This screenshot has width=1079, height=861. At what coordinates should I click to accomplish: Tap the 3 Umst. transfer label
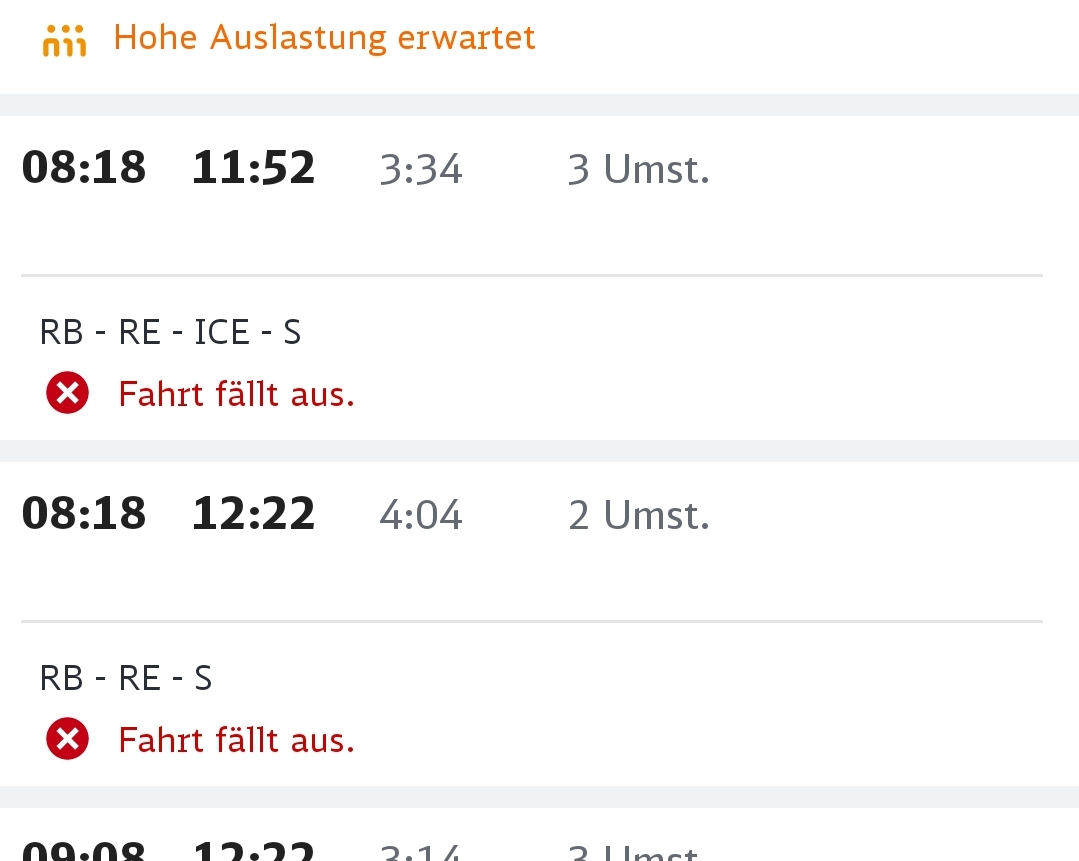pyautogui.click(x=639, y=169)
